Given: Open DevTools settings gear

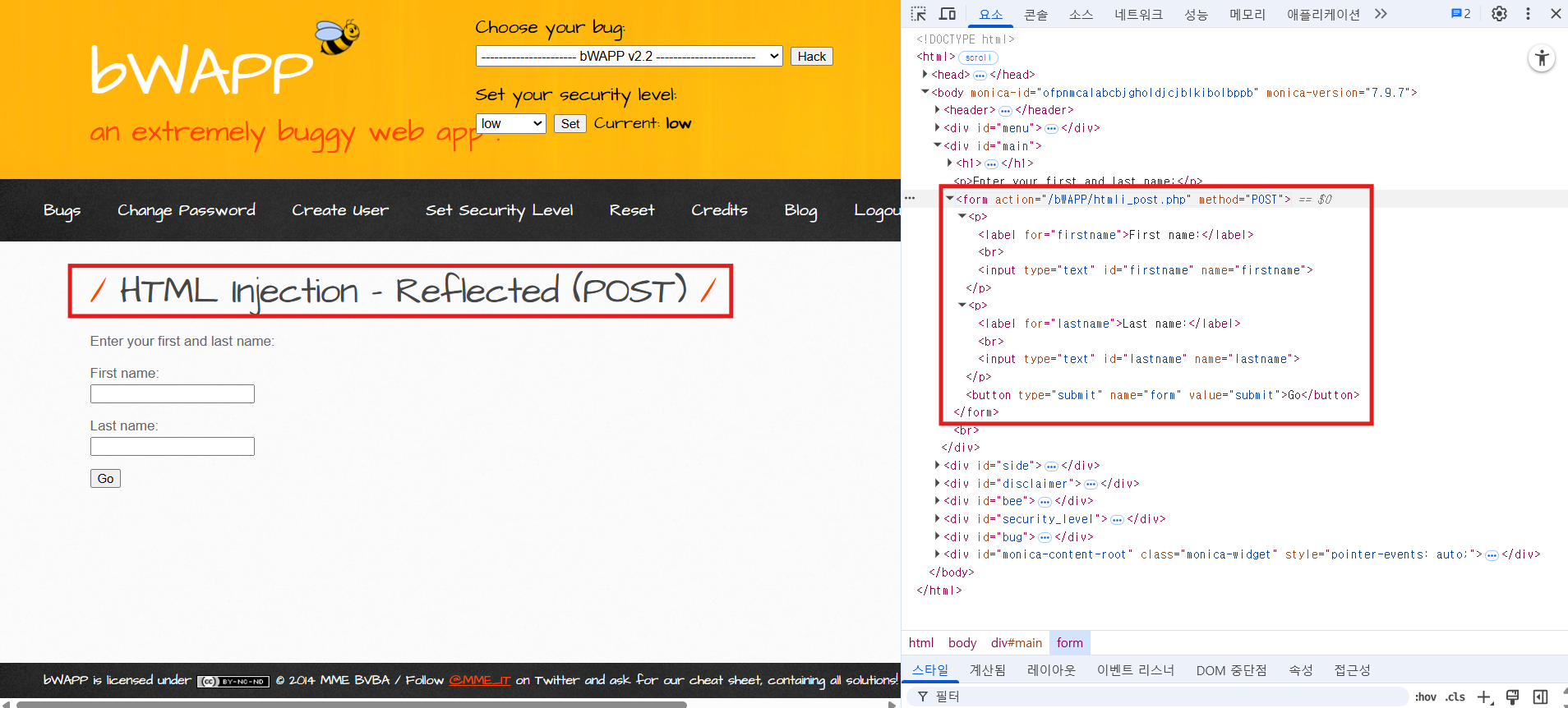Looking at the screenshot, I should pos(1499,14).
